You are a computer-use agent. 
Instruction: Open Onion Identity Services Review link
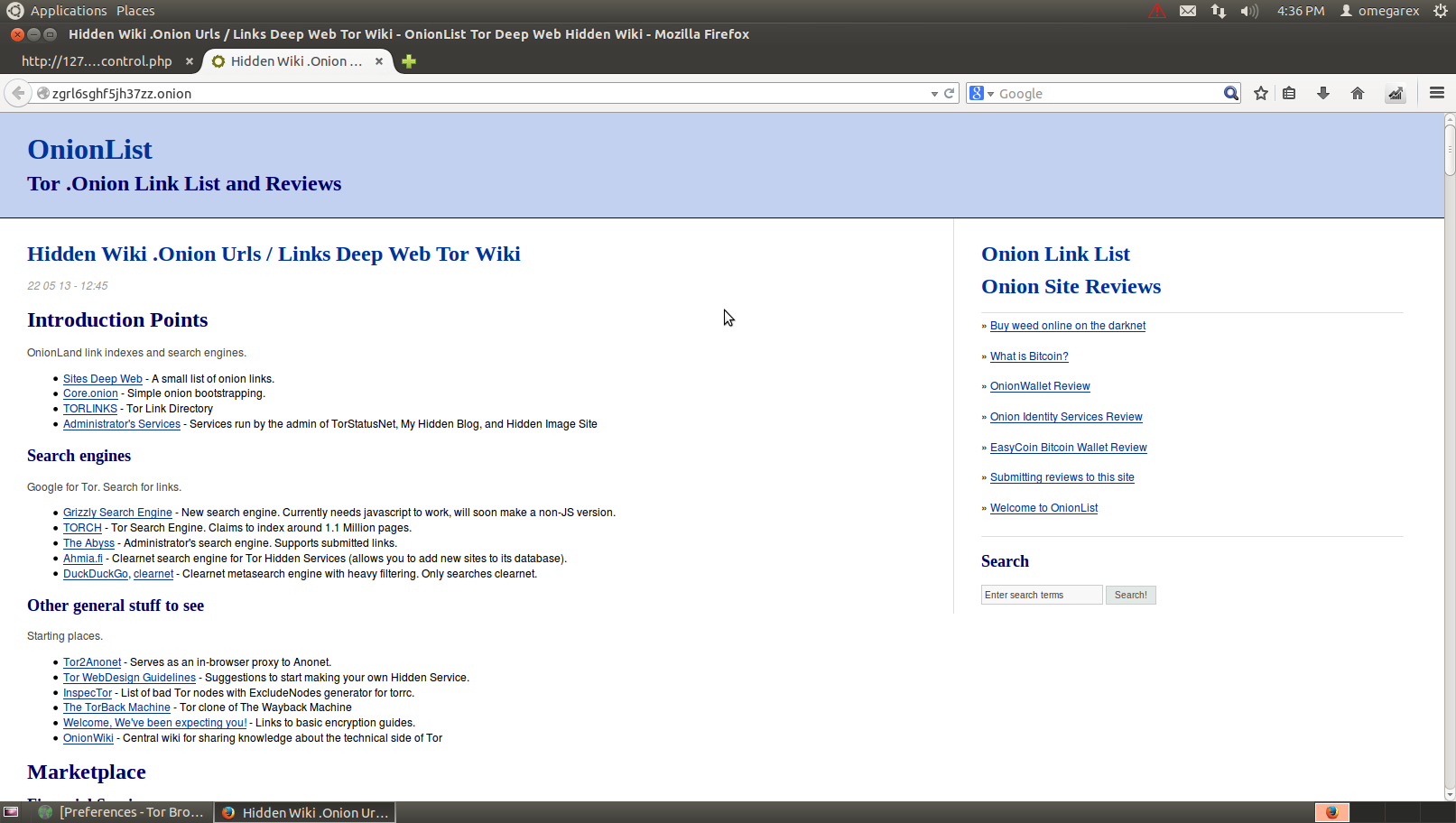(x=1066, y=417)
